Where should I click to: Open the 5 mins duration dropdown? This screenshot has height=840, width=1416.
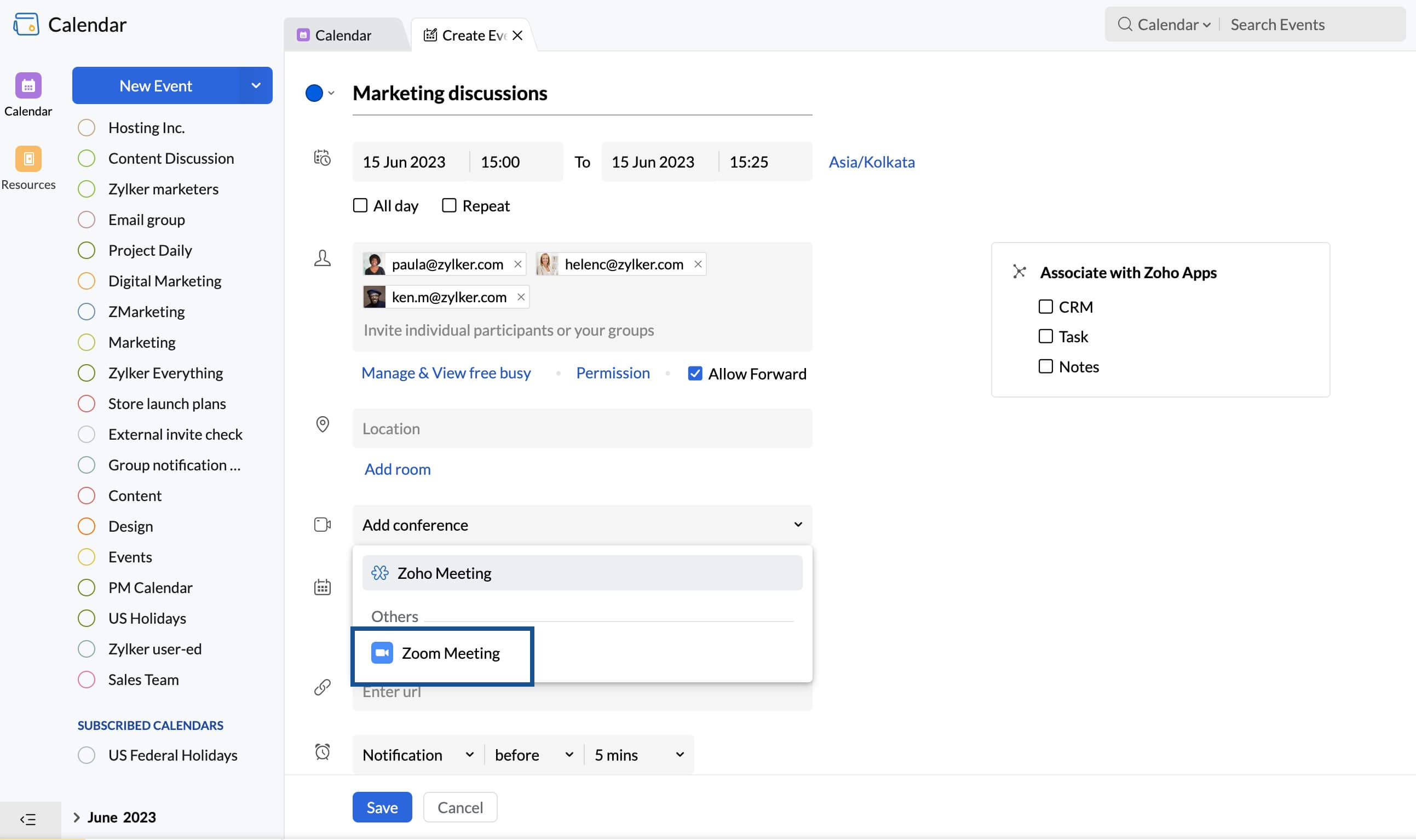pyautogui.click(x=639, y=755)
